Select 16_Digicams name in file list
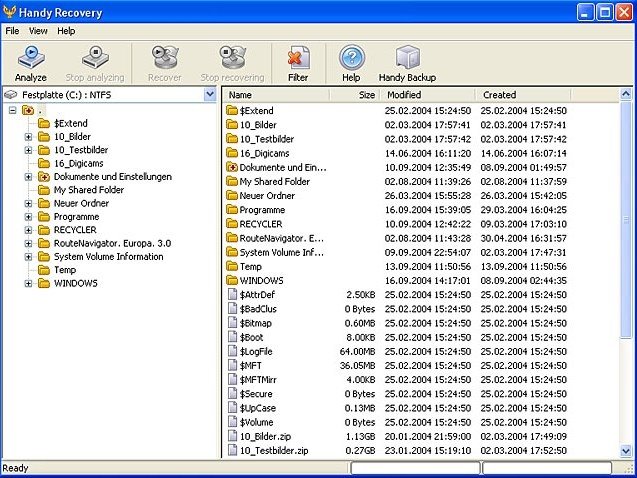The width and height of the screenshot is (637, 478). coord(264,153)
